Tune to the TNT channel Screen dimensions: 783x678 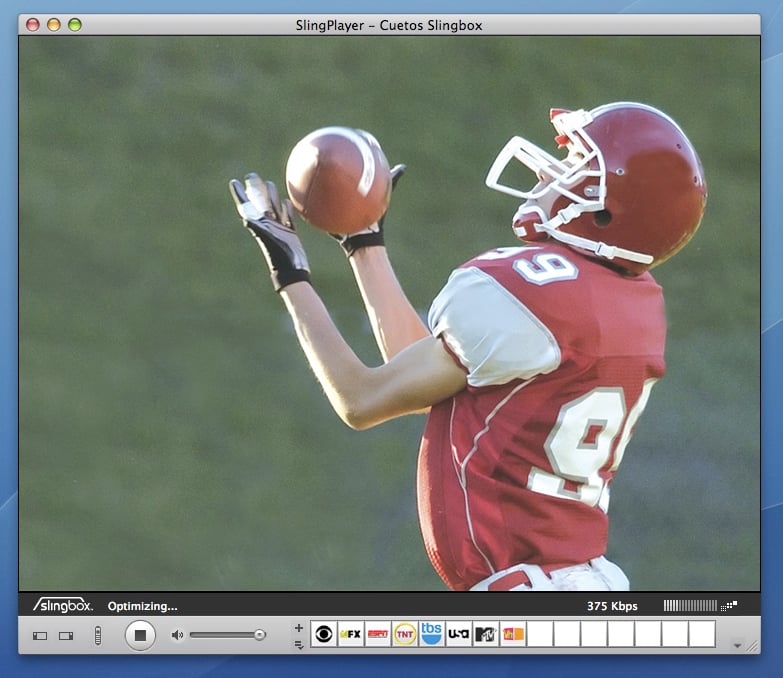coord(405,634)
